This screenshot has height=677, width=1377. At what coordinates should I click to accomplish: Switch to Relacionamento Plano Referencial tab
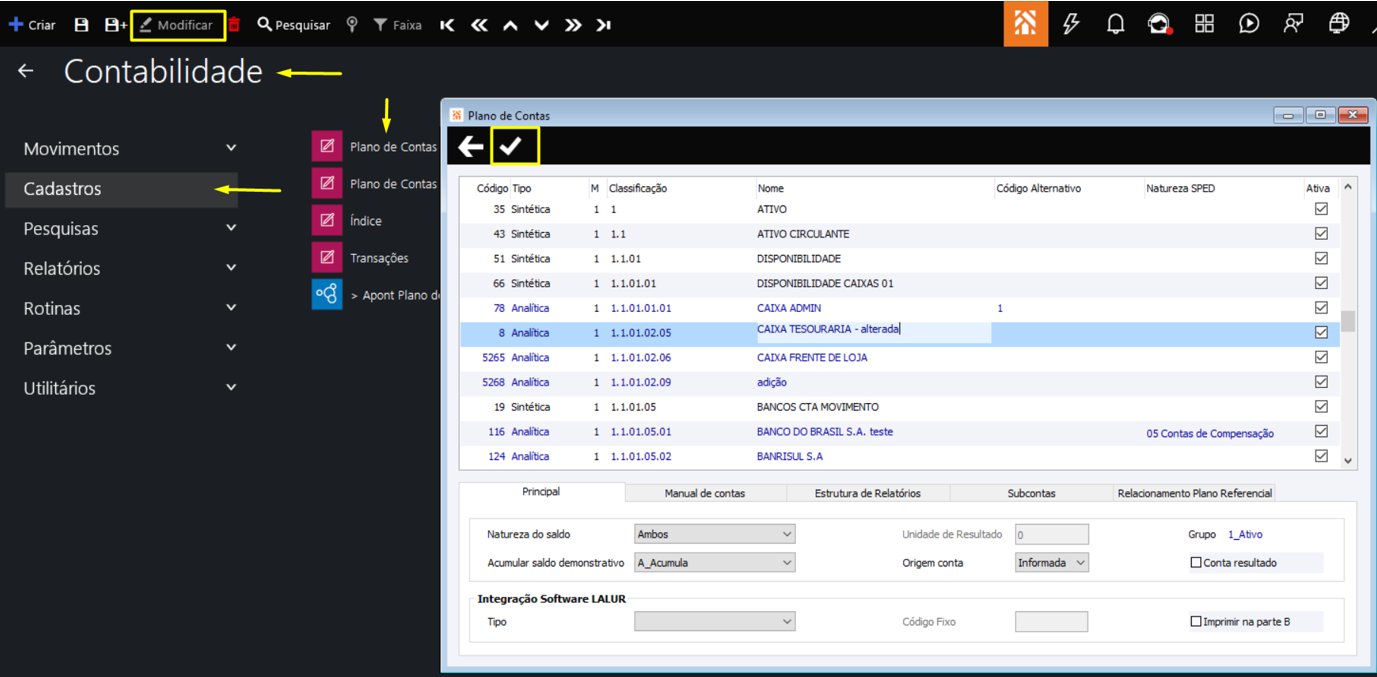tap(1195, 493)
